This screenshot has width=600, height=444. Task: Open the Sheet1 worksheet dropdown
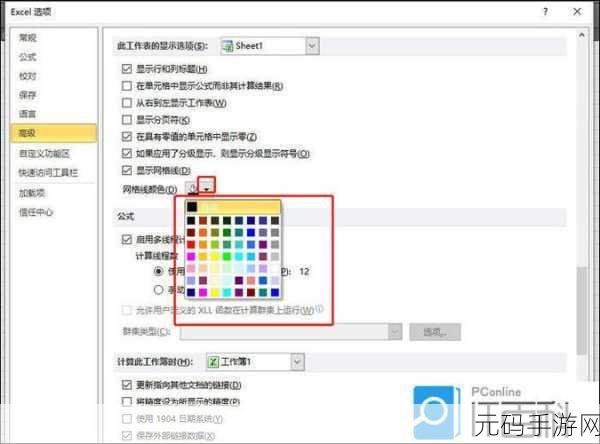(312, 46)
